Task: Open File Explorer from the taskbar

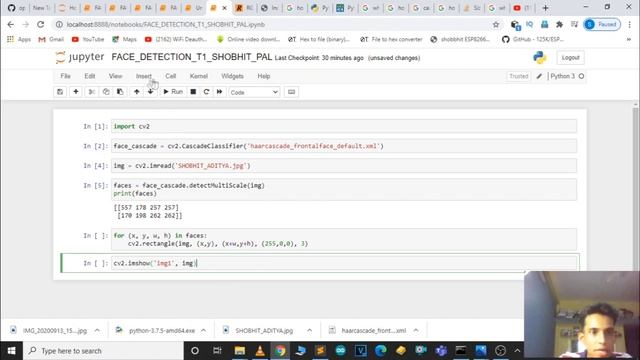Action: pos(240,351)
